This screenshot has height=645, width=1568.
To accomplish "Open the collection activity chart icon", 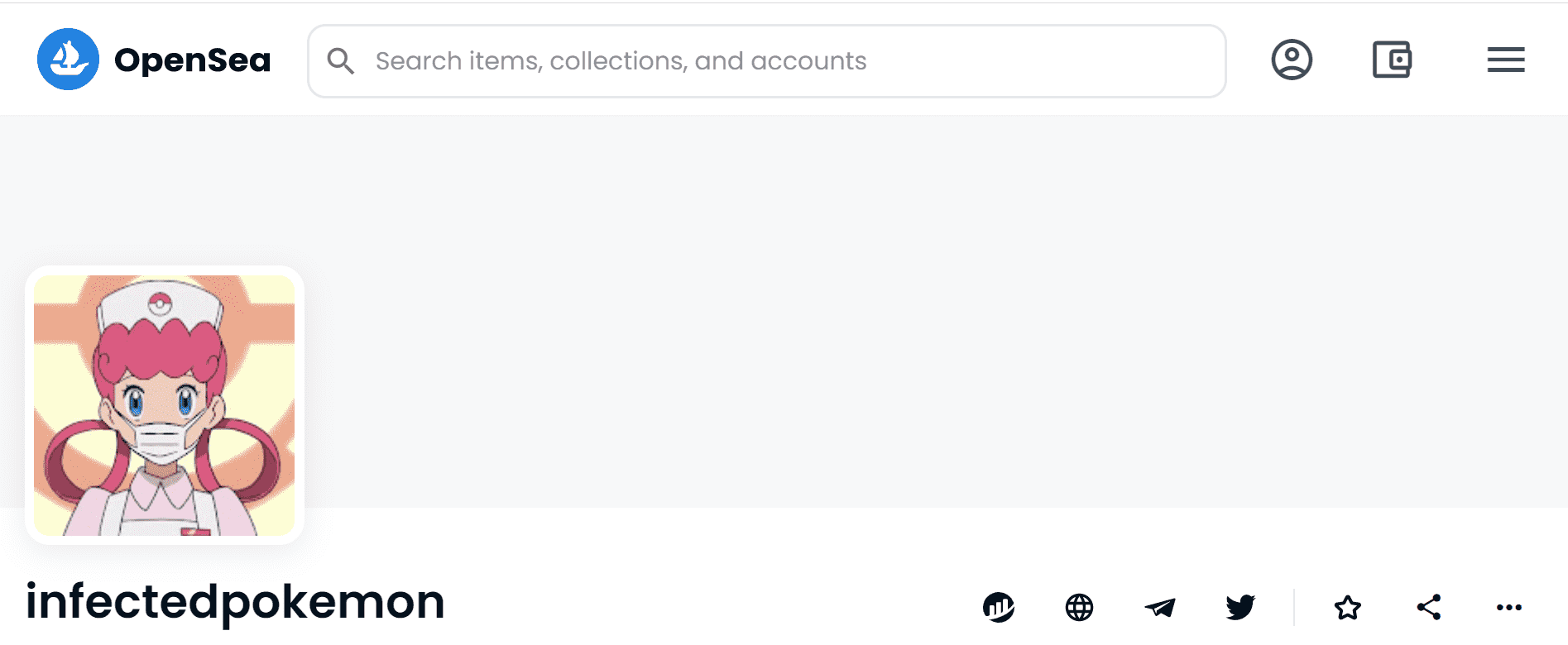I will pos(999,608).
